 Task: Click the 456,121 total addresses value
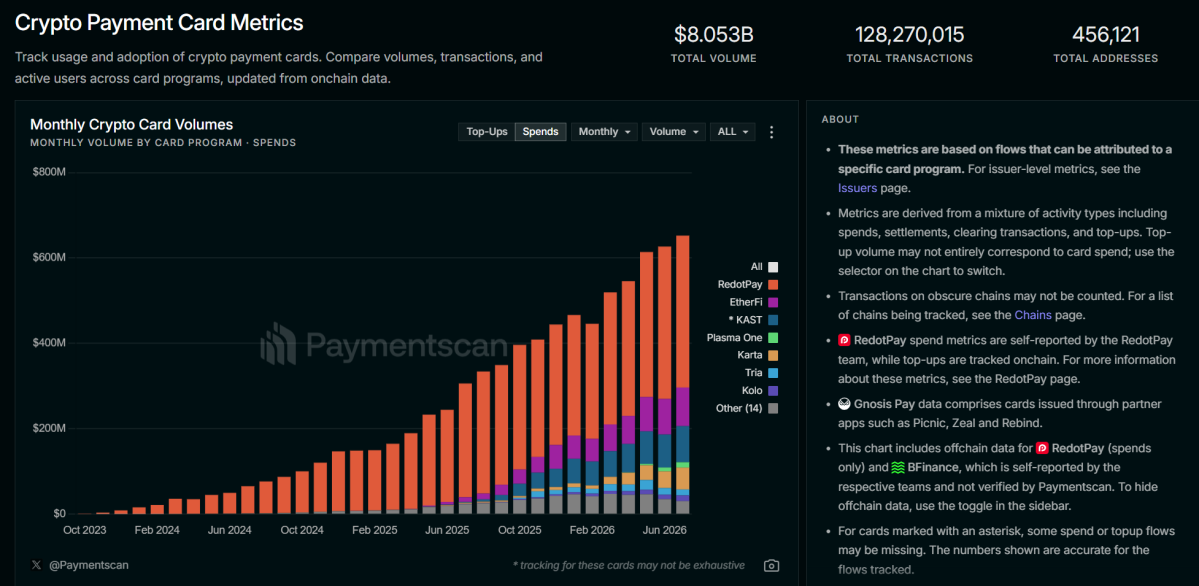pyautogui.click(x=1106, y=34)
